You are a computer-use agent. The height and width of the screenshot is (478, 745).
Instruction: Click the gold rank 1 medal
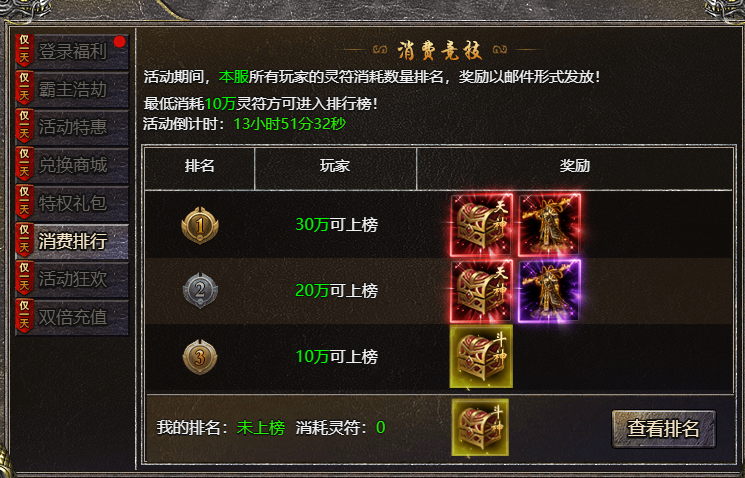pos(200,226)
